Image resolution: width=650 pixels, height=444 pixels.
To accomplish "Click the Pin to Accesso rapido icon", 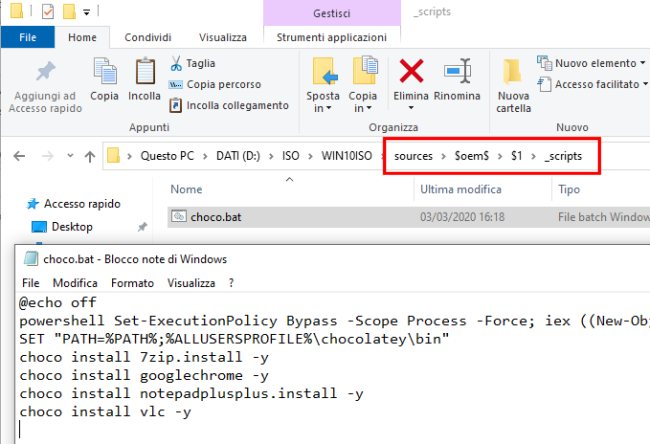I will (45, 71).
